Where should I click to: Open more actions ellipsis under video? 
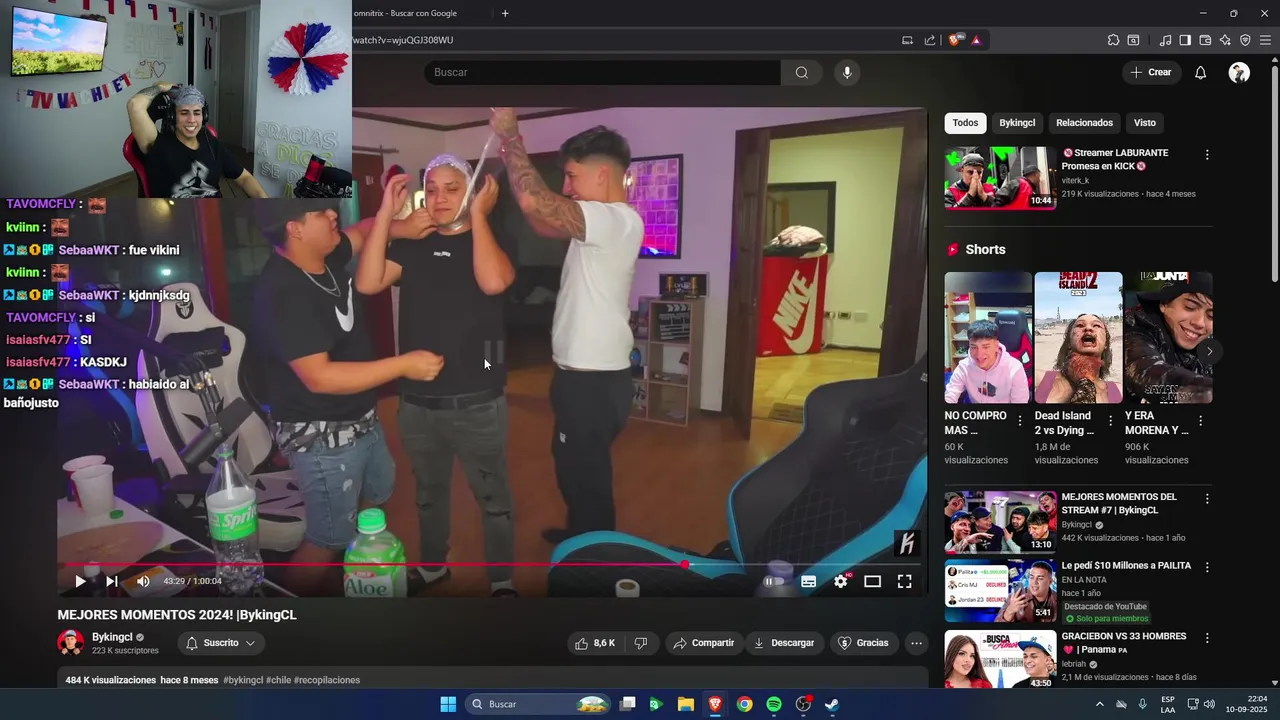click(x=916, y=643)
